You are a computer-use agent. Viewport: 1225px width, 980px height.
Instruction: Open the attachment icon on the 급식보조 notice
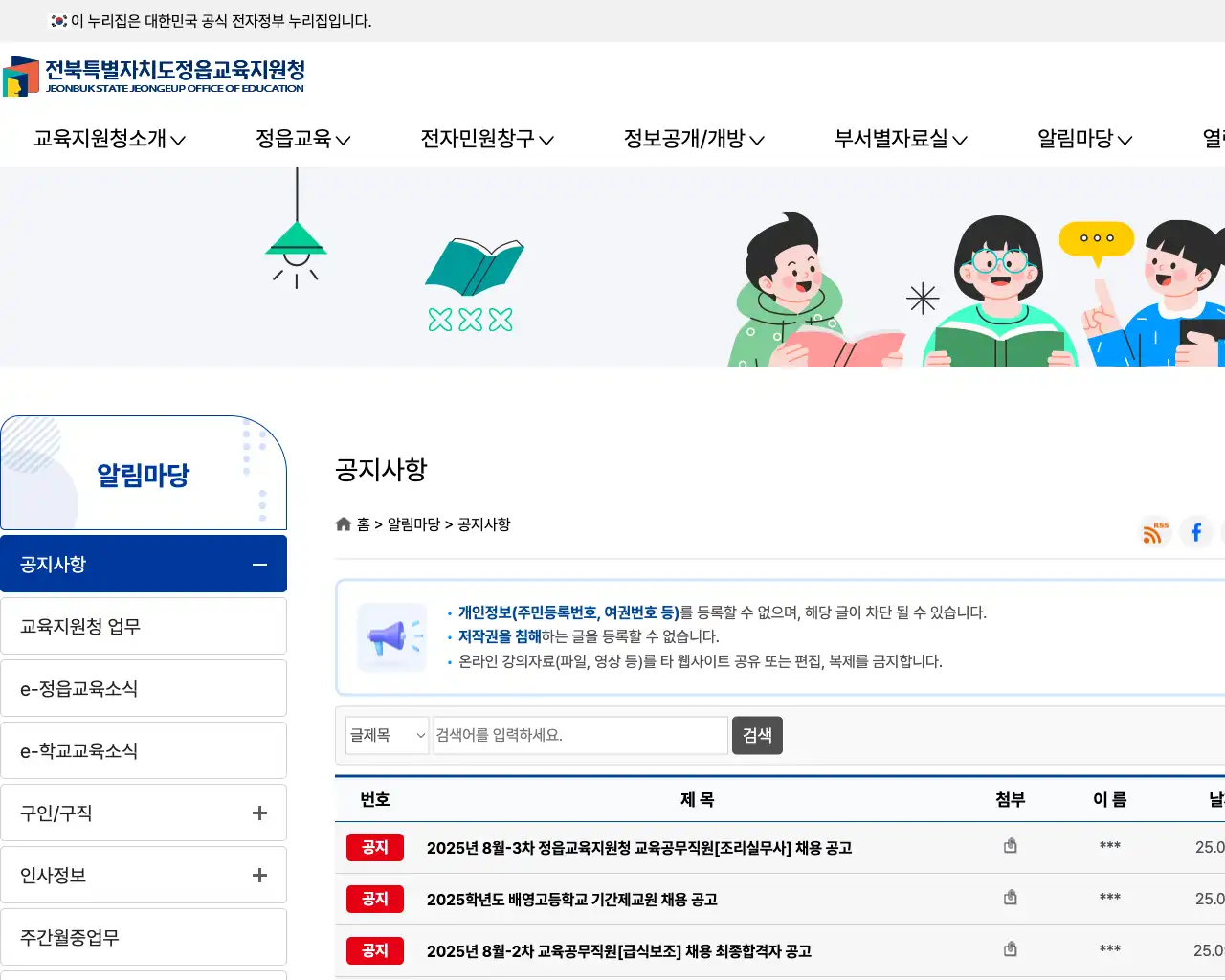pos(1010,949)
